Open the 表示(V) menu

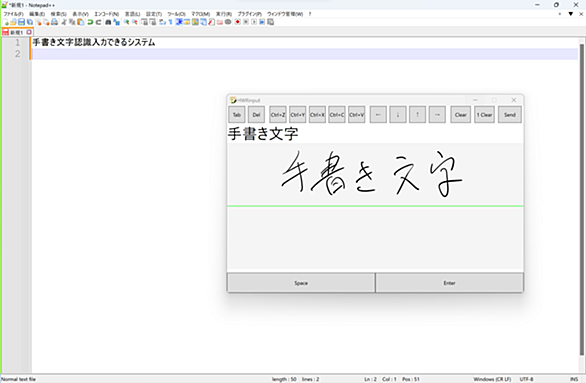(x=80, y=14)
